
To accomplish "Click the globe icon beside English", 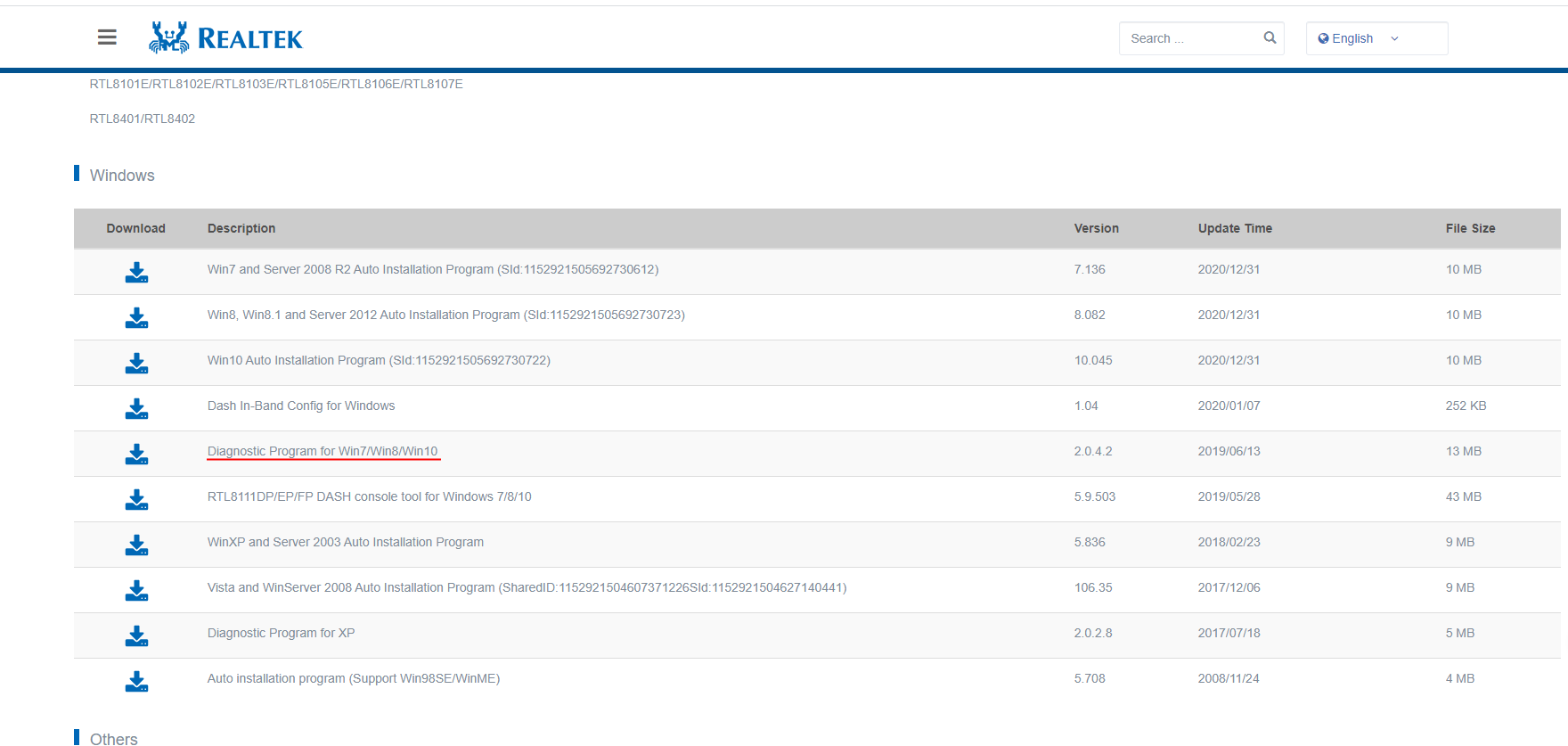I will 1323,38.
